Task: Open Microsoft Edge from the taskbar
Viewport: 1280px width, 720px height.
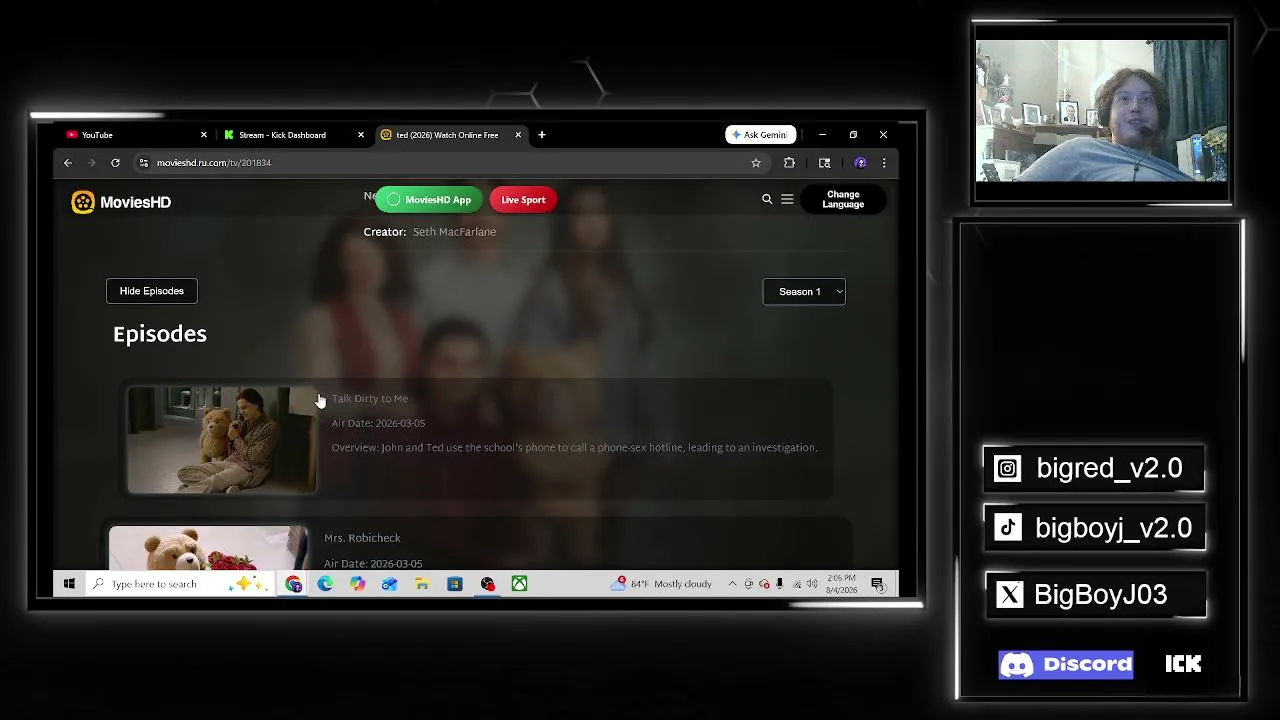Action: tap(325, 584)
